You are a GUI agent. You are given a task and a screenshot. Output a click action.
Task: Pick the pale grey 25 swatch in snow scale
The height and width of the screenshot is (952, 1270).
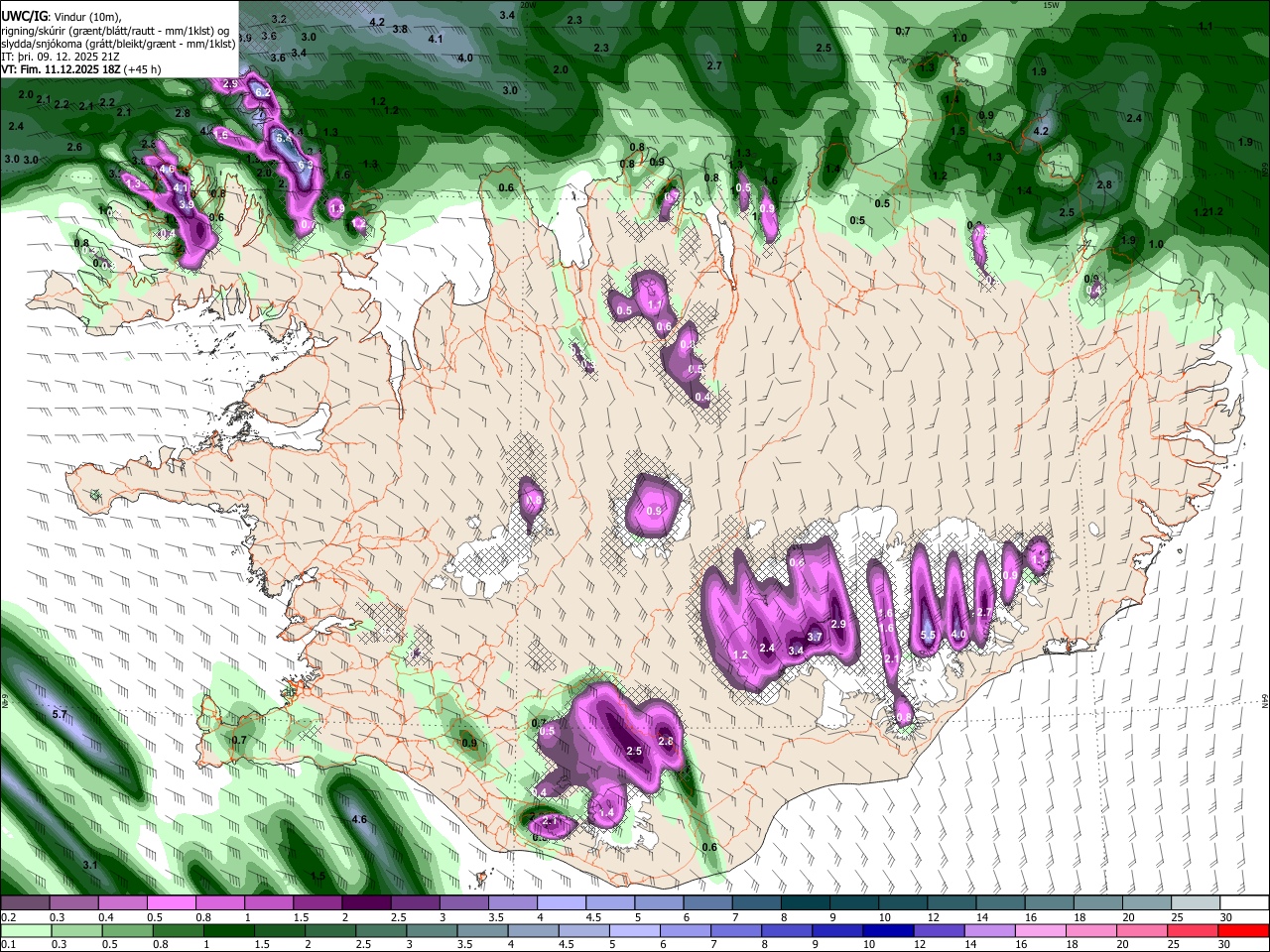coord(1196,902)
